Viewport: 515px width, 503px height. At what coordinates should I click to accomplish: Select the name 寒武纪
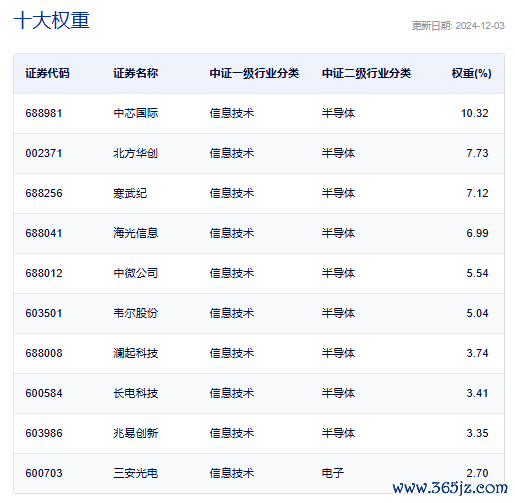[130, 193]
